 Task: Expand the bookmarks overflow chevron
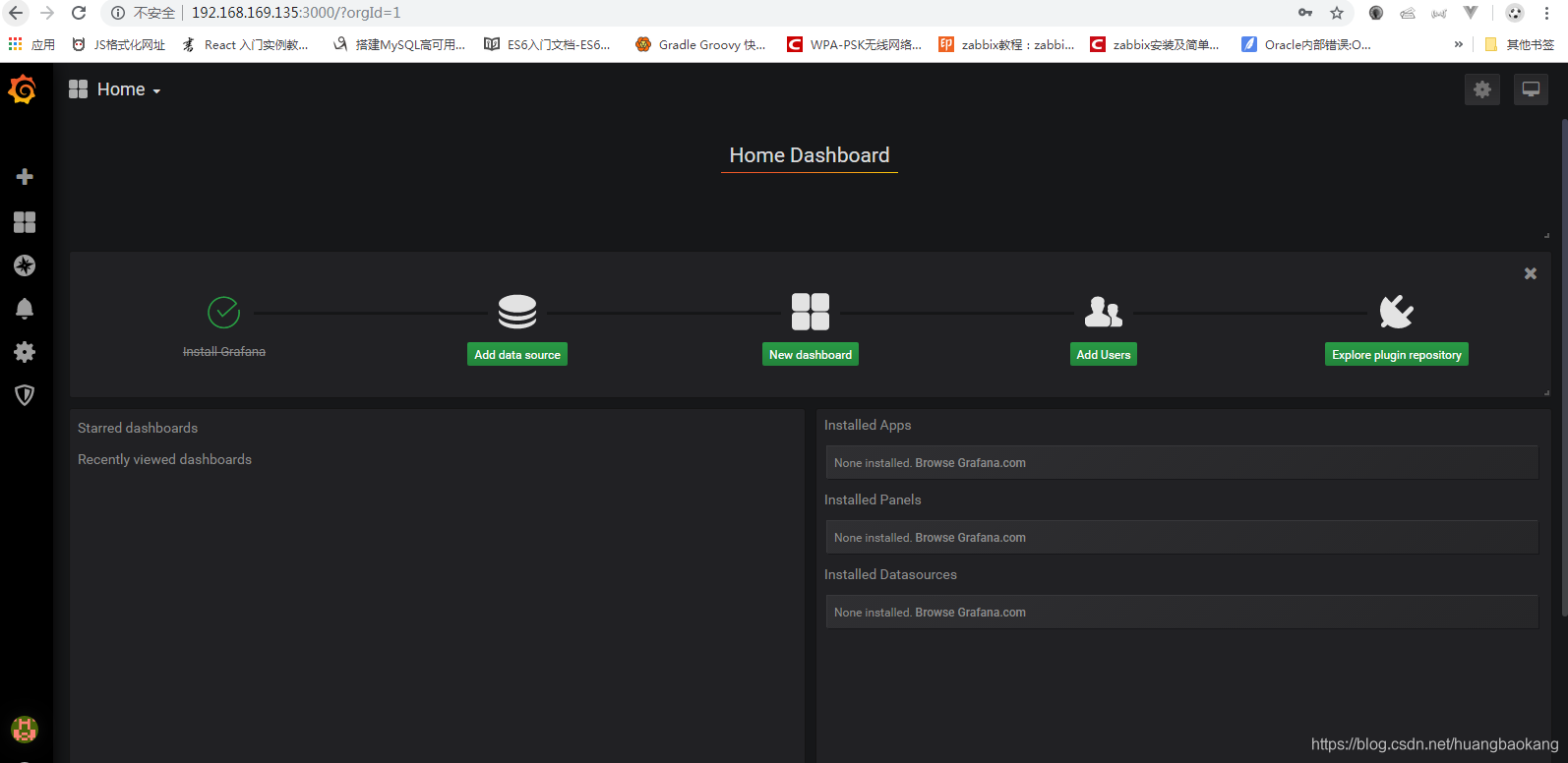coord(1458,44)
